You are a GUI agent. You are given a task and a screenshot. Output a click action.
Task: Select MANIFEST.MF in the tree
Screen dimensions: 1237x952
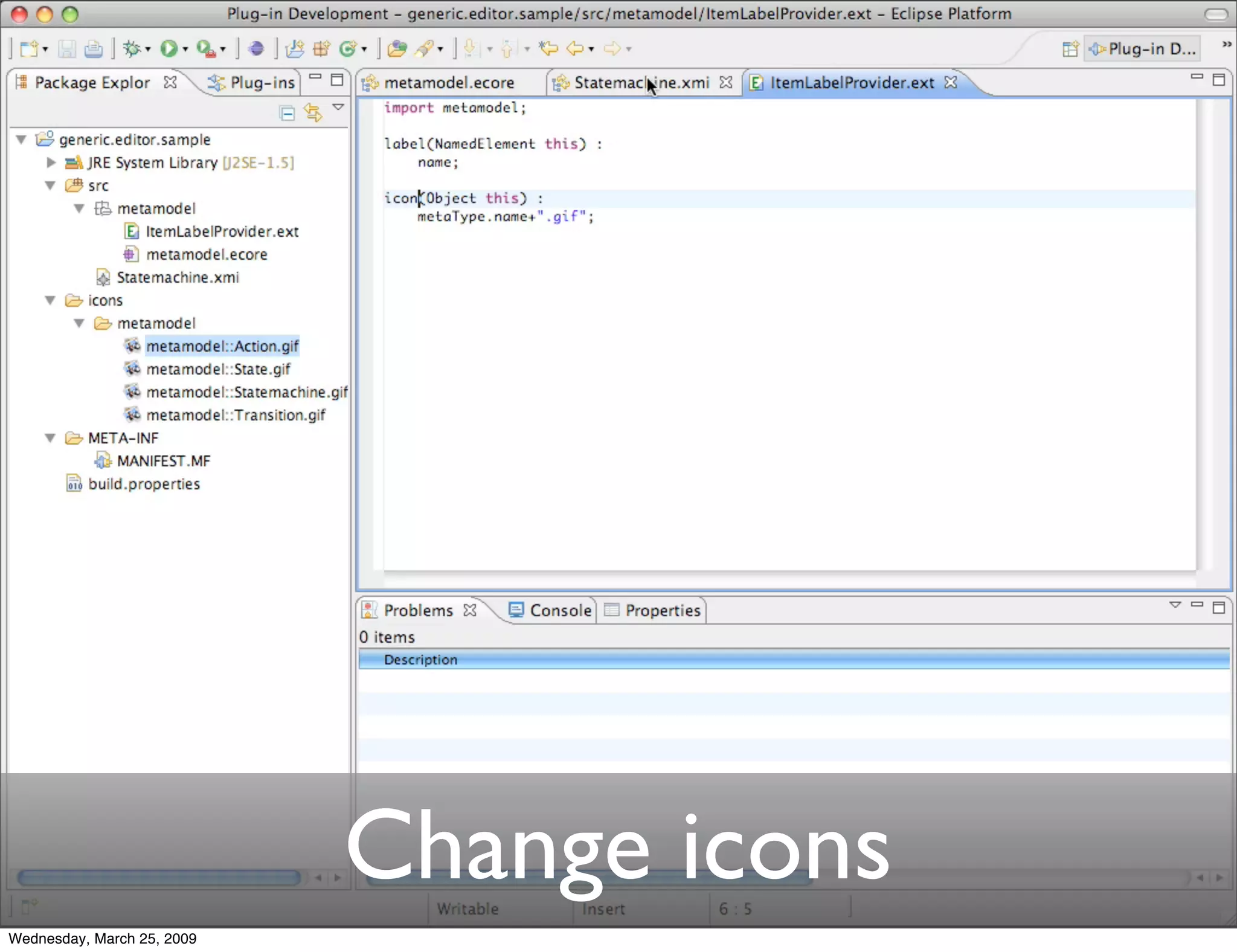(163, 461)
